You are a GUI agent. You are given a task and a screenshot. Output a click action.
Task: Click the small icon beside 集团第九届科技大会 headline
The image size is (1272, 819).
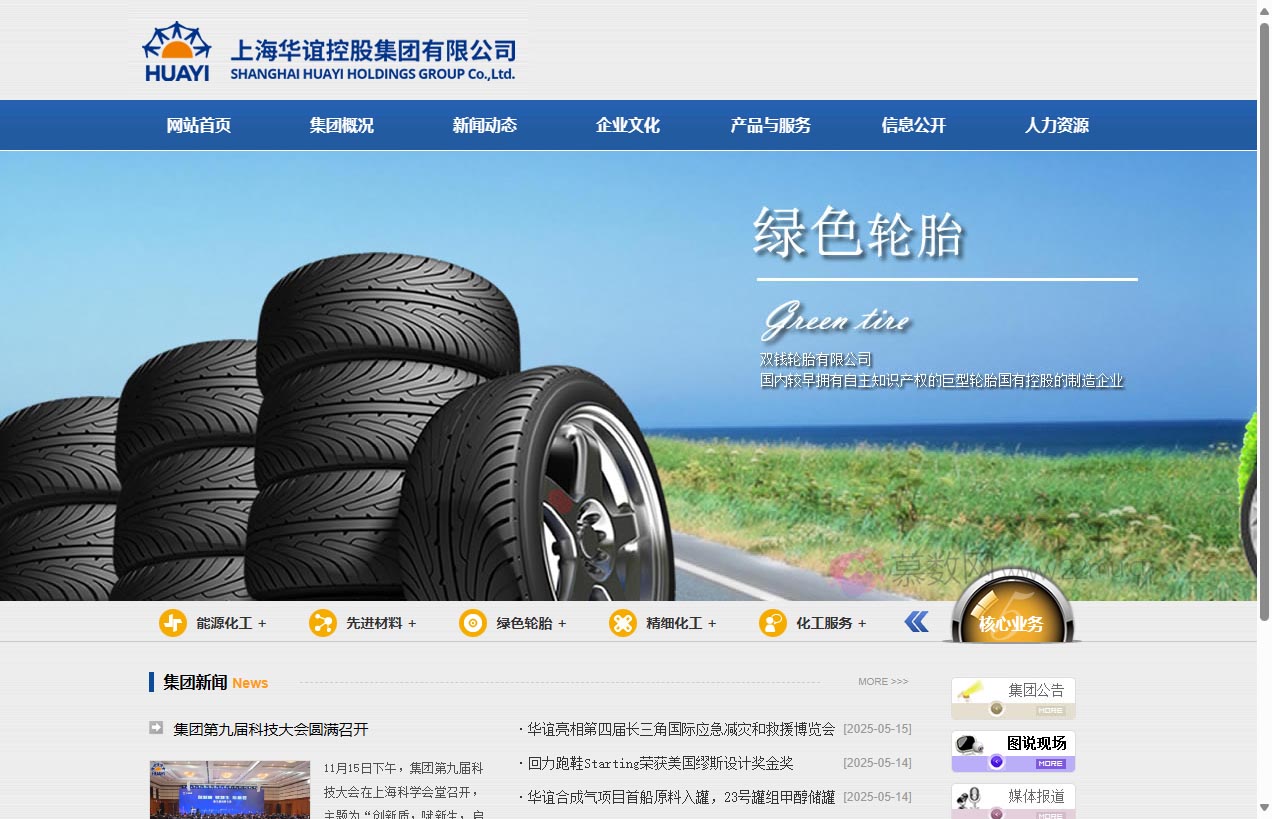click(156, 728)
